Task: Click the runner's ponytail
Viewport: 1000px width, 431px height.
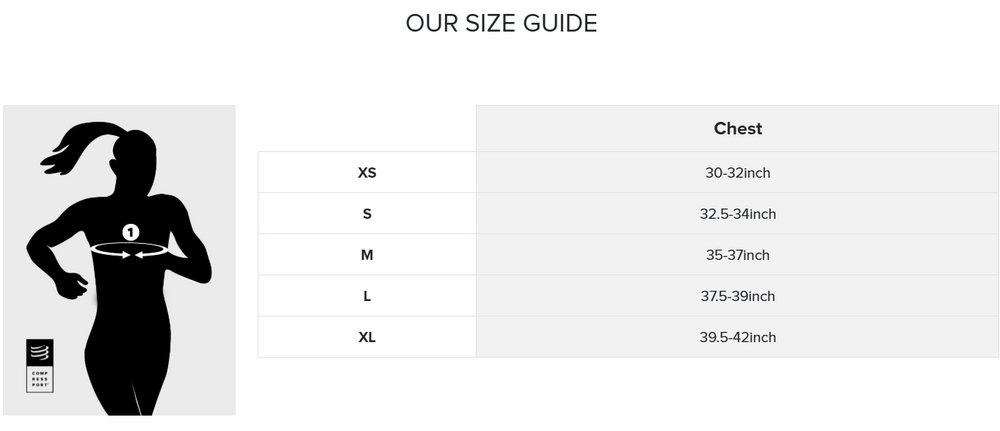Action: (72, 145)
